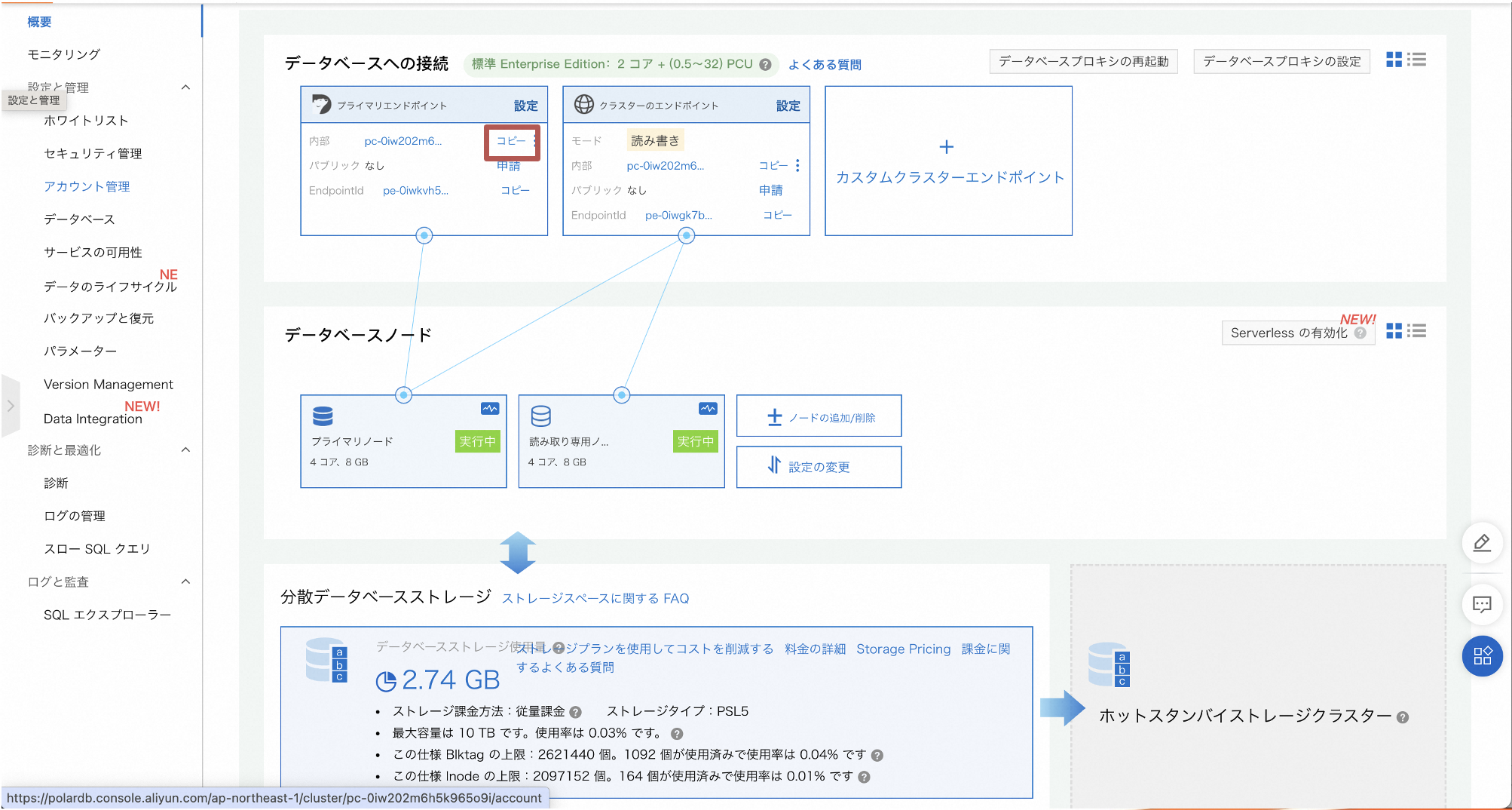Click the sidebar collapse arrow on the left edge
Screen dimensions: 1512x810
pyautogui.click(x=11, y=407)
